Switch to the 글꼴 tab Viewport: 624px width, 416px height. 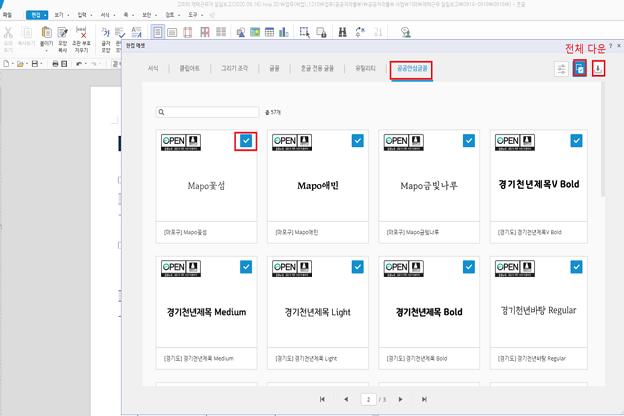click(274, 68)
